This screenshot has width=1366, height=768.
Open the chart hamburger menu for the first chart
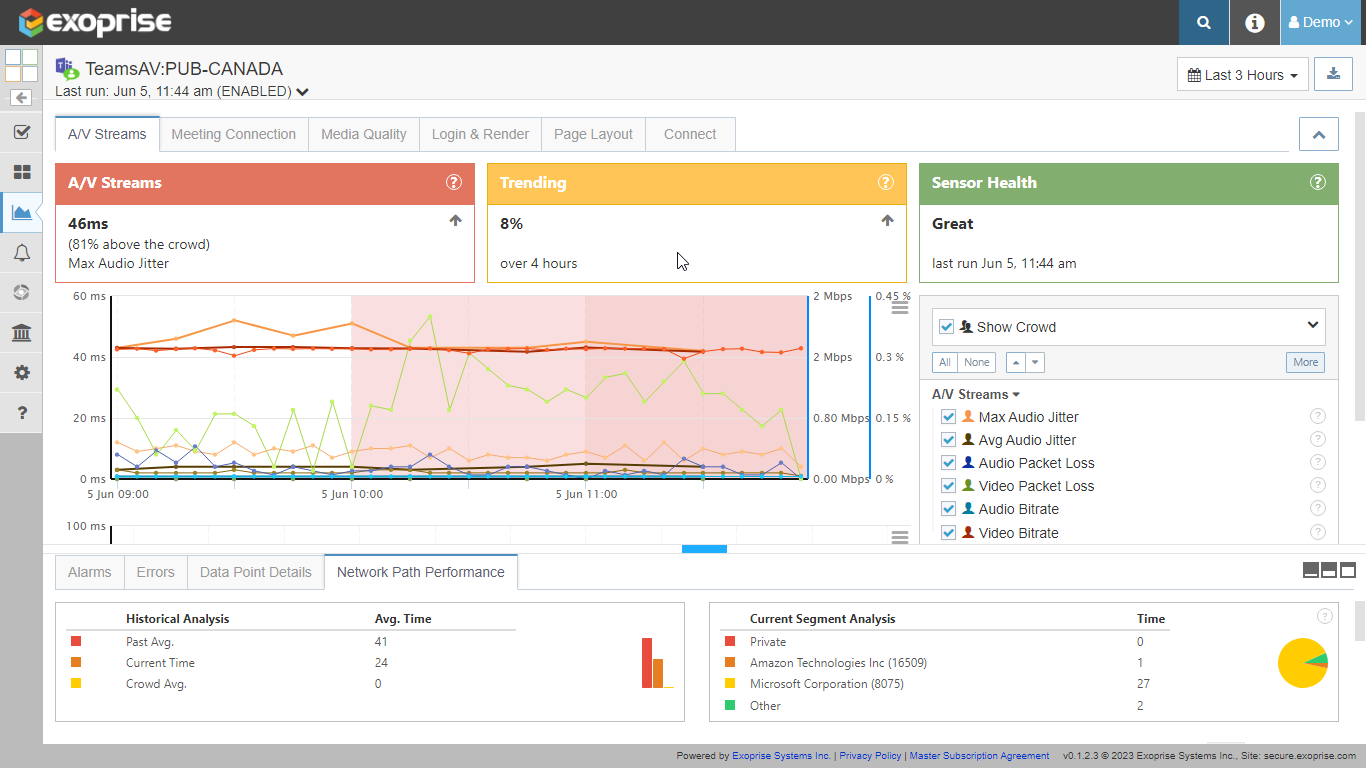[x=900, y=307]
